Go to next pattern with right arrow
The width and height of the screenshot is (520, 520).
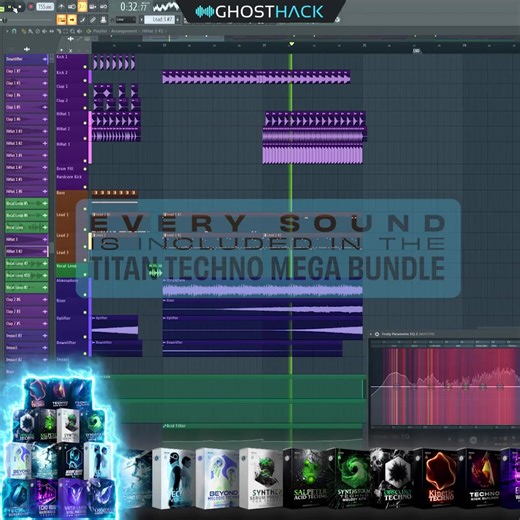[177, 20]
